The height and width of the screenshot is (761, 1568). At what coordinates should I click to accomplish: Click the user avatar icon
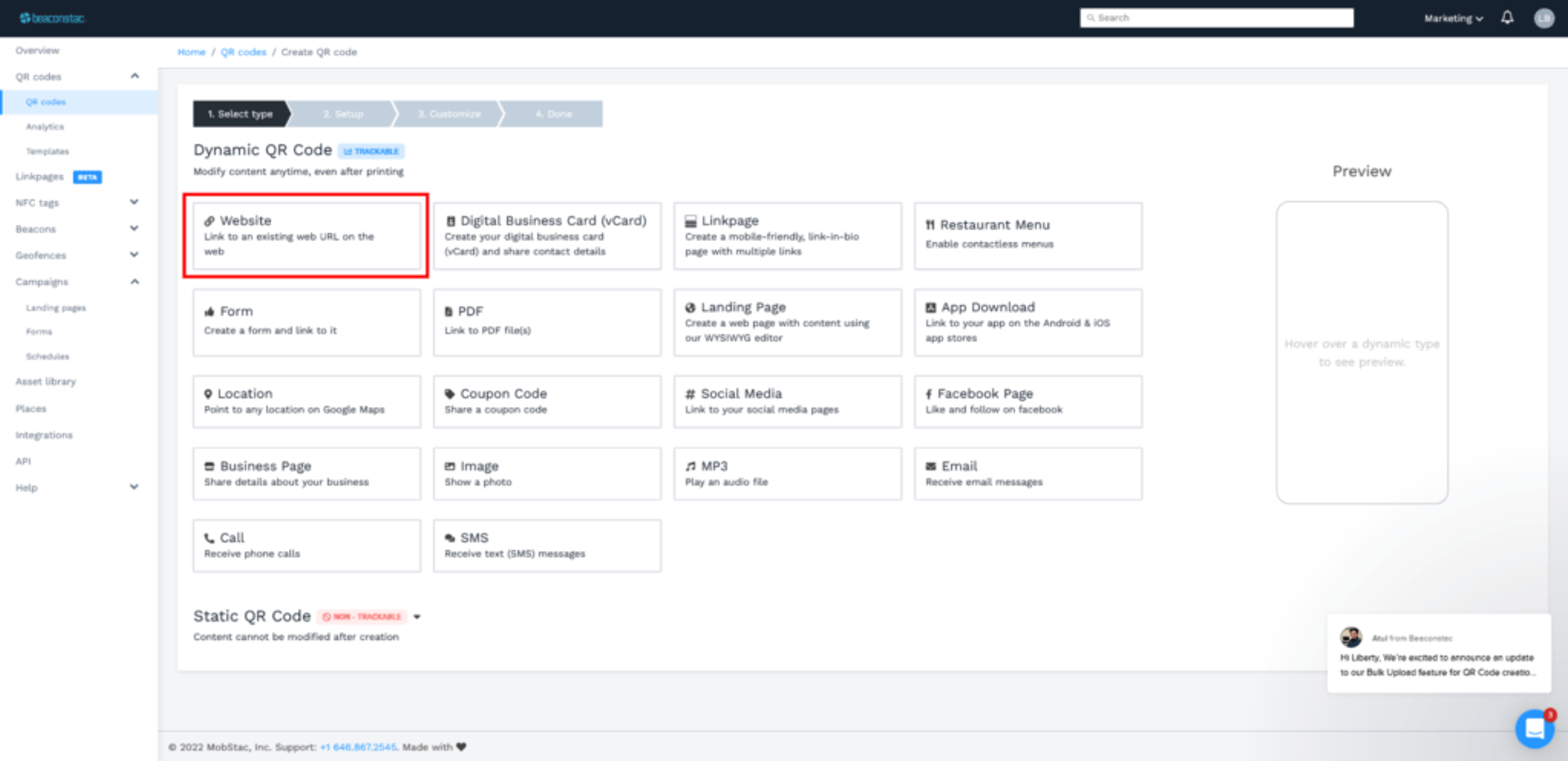click(x=1543, y=18)
